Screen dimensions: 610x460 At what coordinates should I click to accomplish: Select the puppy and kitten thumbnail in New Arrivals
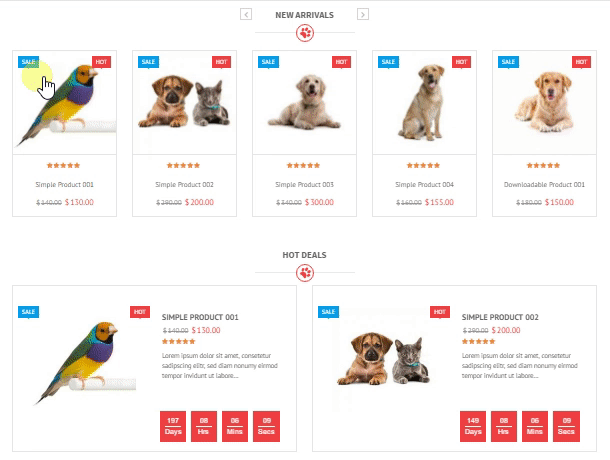click(x=184, y=102)
